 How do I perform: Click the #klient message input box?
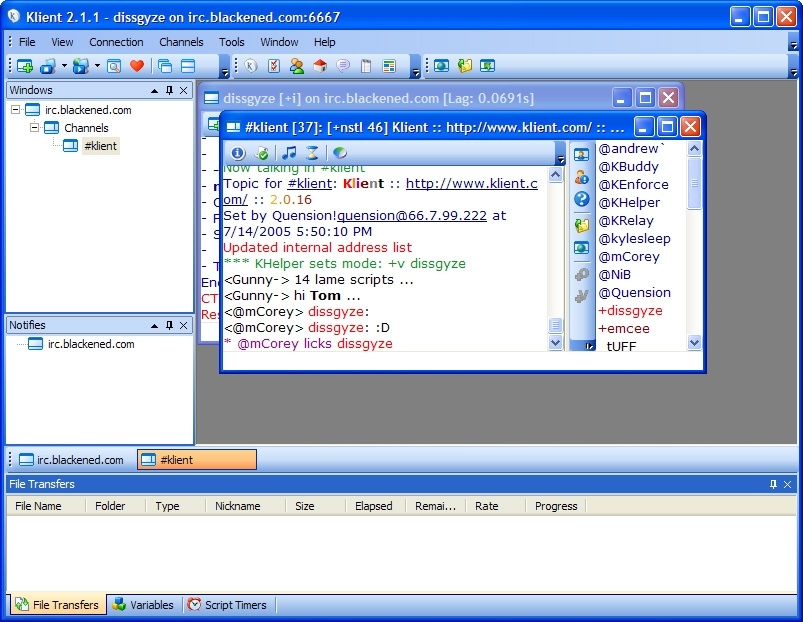tap(462, 360)
